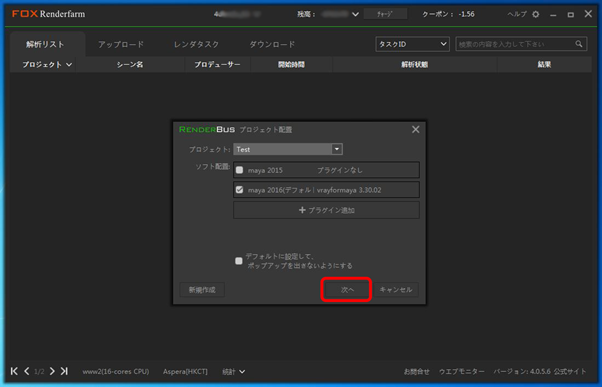Viewport: 602px width, 387px height.
Task: Maximize the Renderfarm window
Action: coord(571,15)
